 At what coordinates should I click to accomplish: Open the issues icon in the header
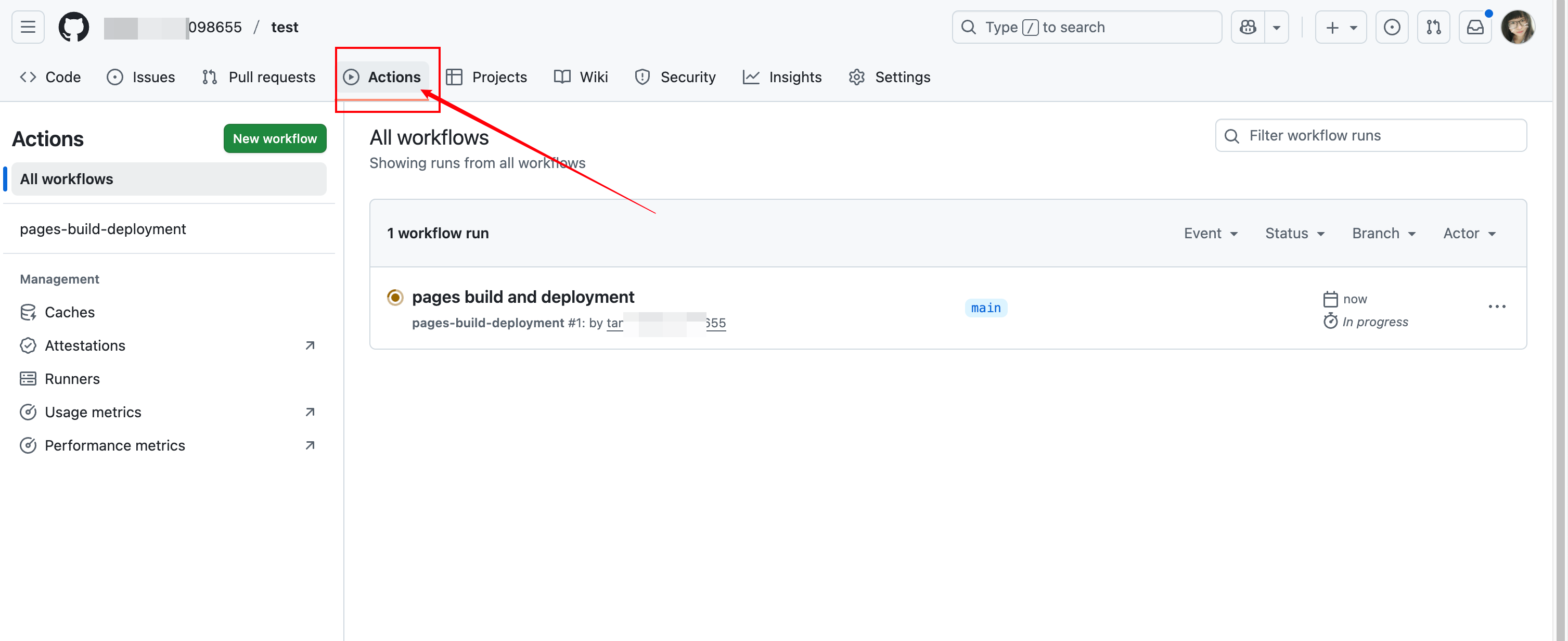(1392, 28)
